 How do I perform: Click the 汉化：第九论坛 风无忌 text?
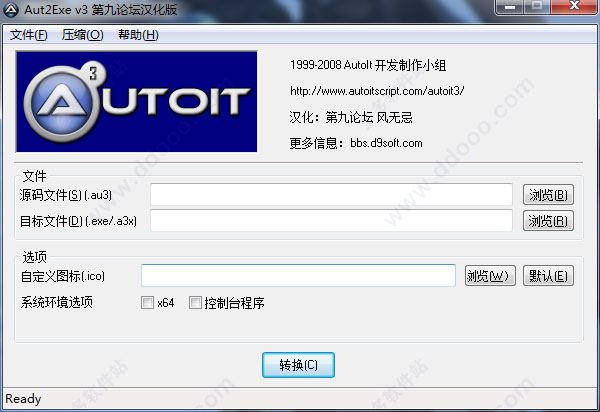(x=351, y=117)
